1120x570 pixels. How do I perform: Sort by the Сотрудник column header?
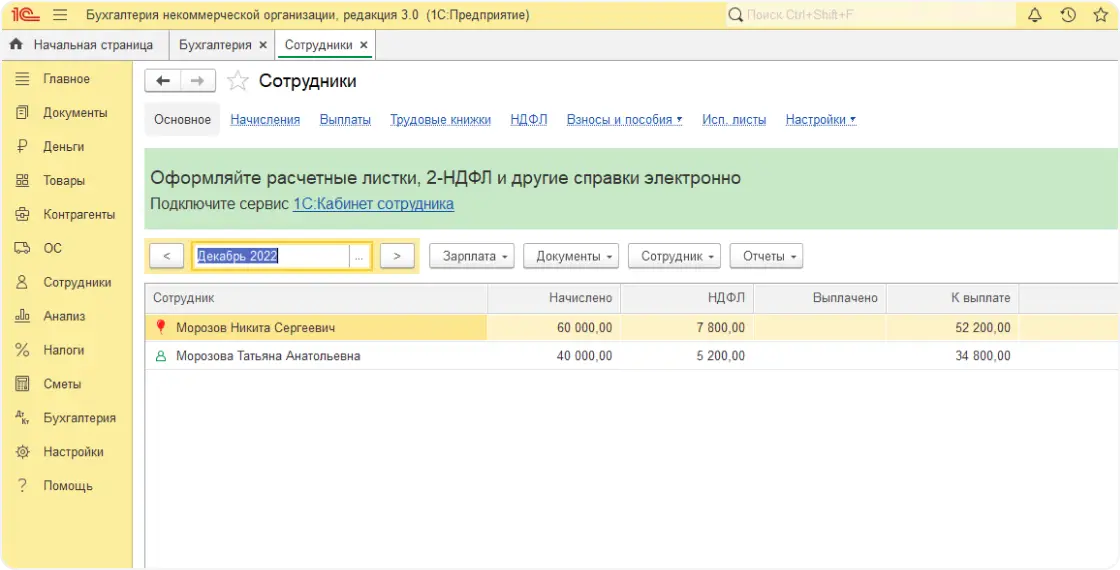(316, 298)
